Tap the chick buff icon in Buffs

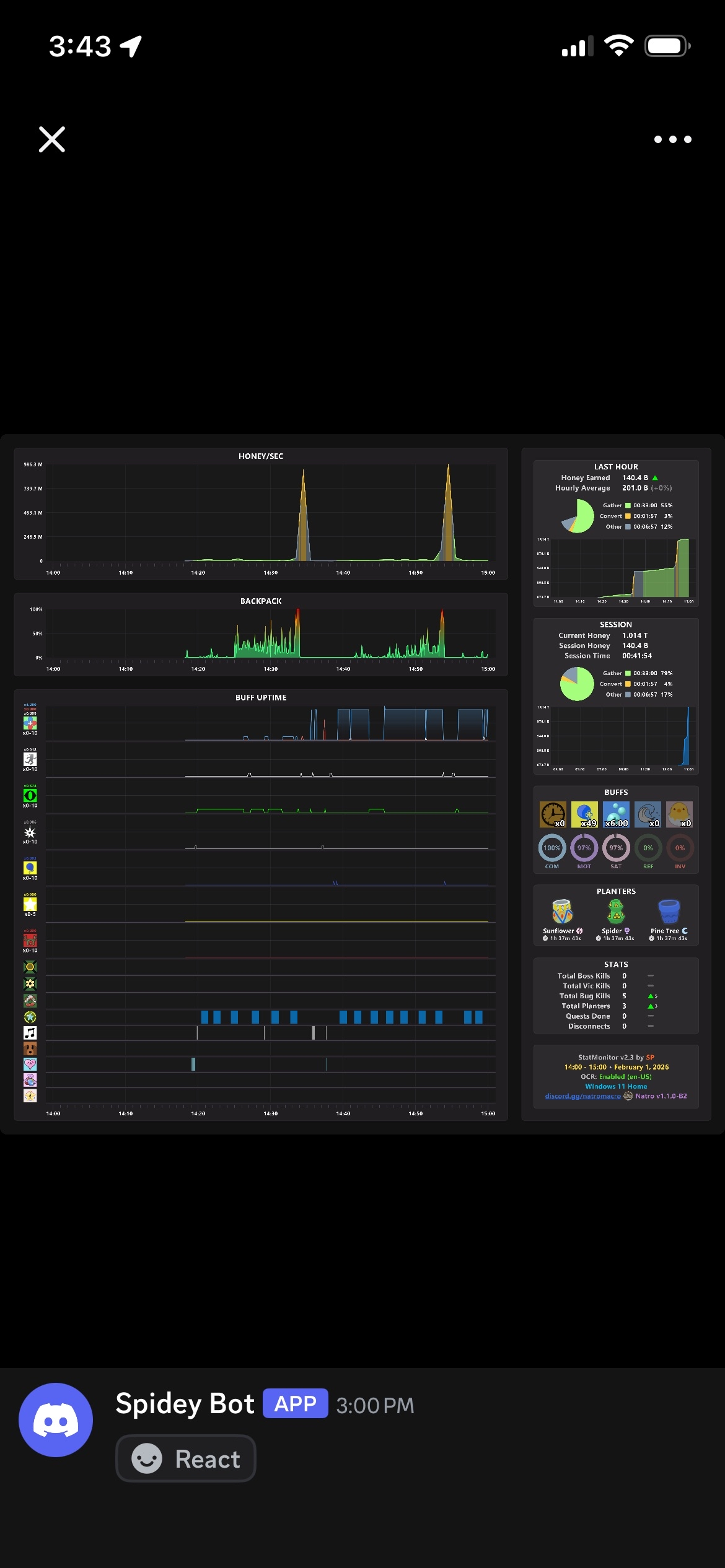tap(679, 814)
